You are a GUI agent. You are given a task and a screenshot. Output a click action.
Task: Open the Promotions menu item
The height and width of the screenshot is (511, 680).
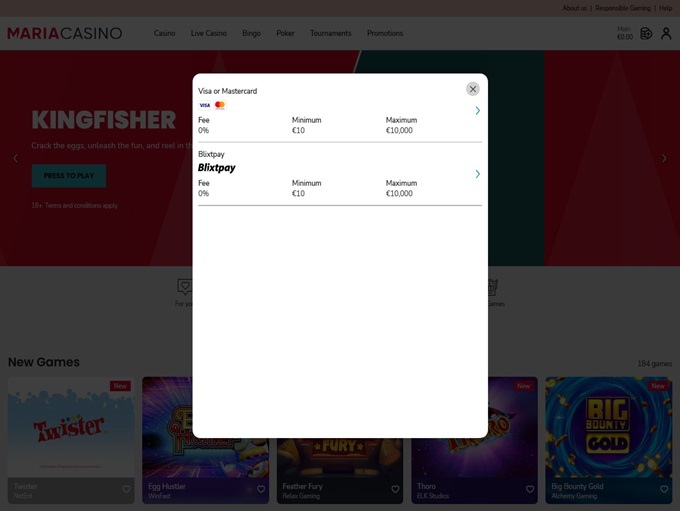(x=385, y=33)
